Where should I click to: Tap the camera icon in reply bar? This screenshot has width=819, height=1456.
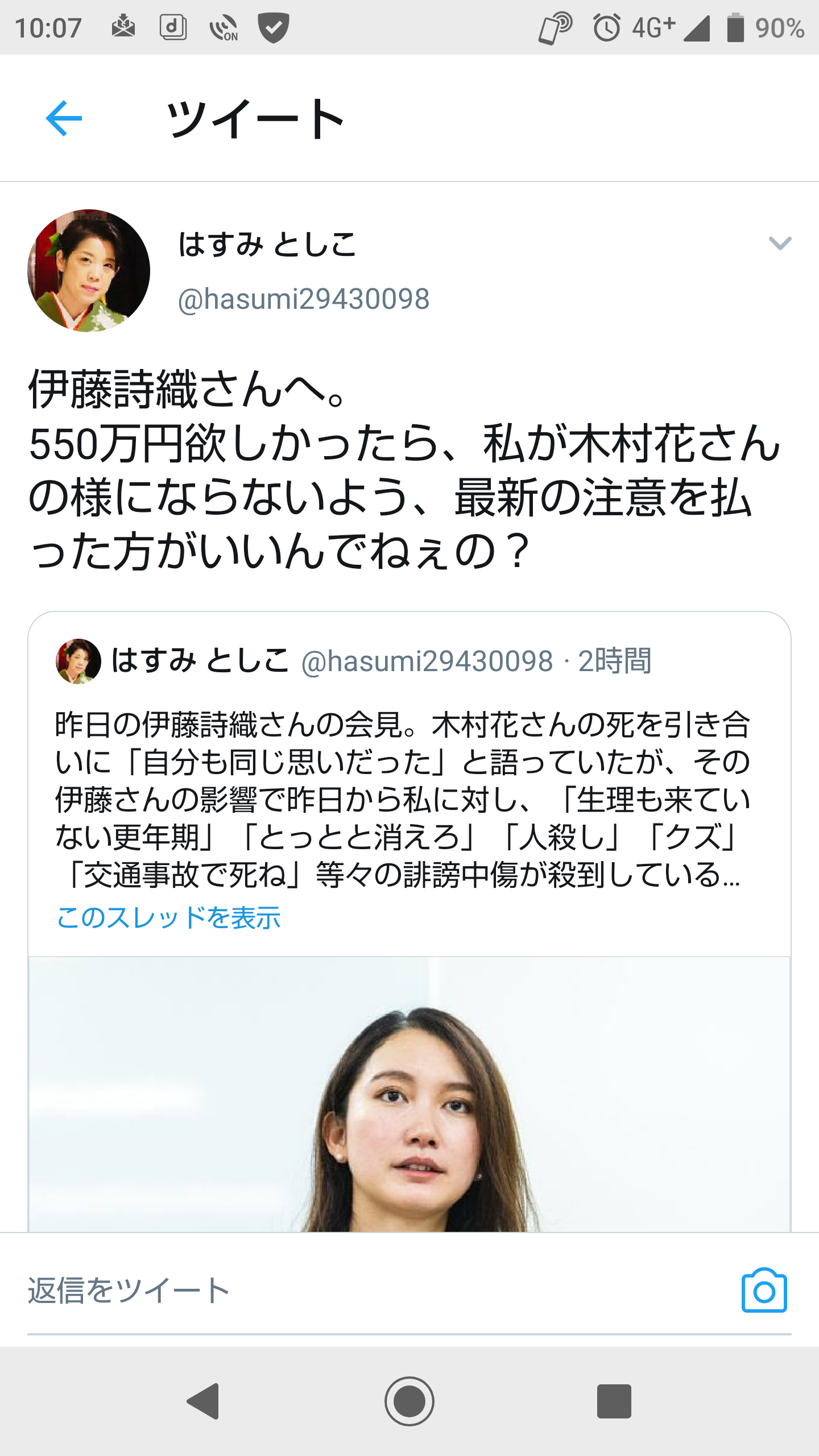(764, 1290)
